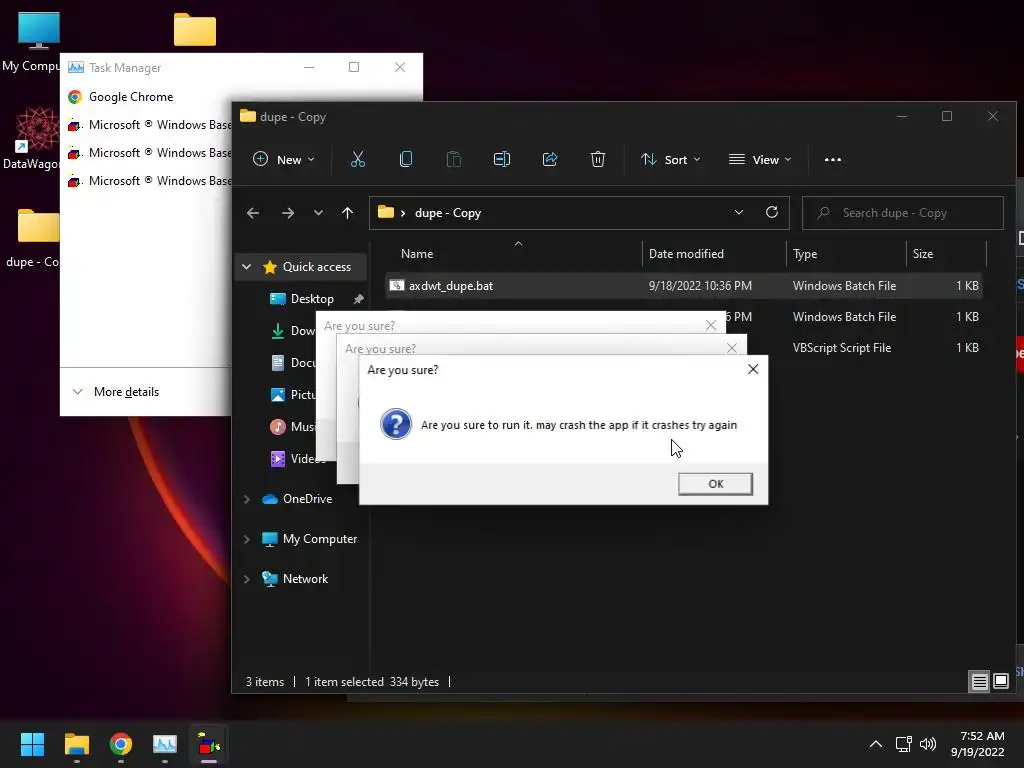Go forward with the right arrow in Explorer
This screenshot has width=1024, height=768.
pos(287,213)
